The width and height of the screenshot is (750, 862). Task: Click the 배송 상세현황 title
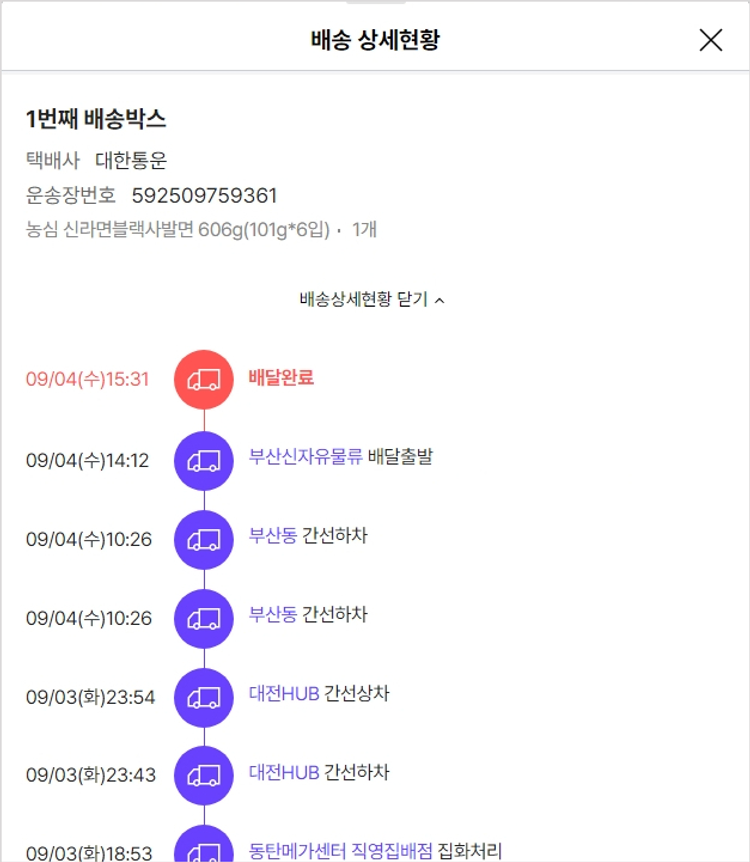(x=375, y=40)
